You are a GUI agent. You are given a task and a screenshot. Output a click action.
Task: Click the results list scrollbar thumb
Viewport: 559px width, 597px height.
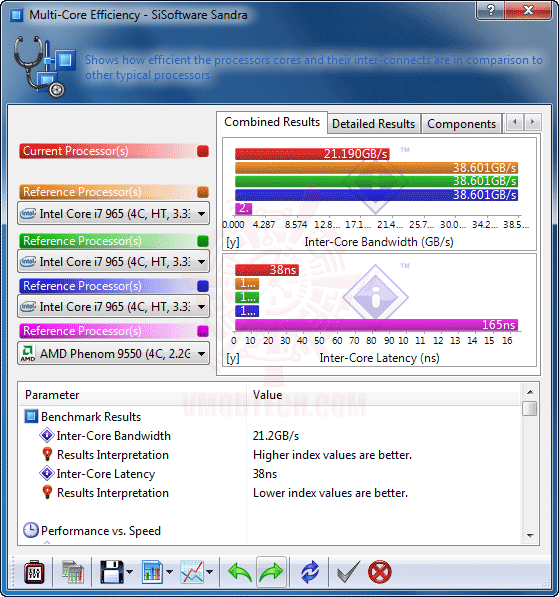pos(530,409)
